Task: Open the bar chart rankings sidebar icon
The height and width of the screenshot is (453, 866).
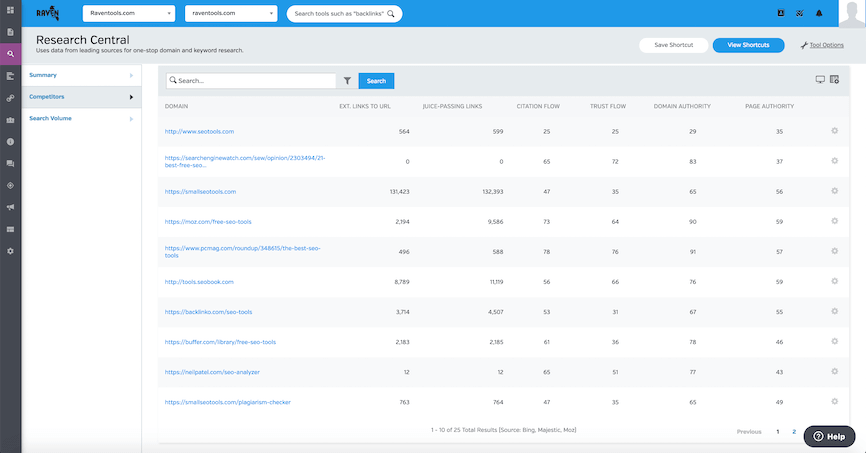Action: pyautogui.click(x=10, y=76)
